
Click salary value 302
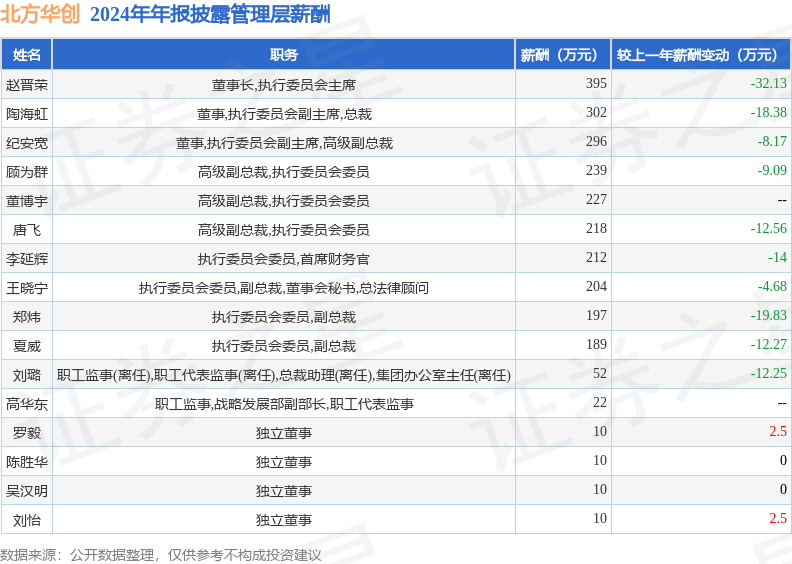pos(596,112)
